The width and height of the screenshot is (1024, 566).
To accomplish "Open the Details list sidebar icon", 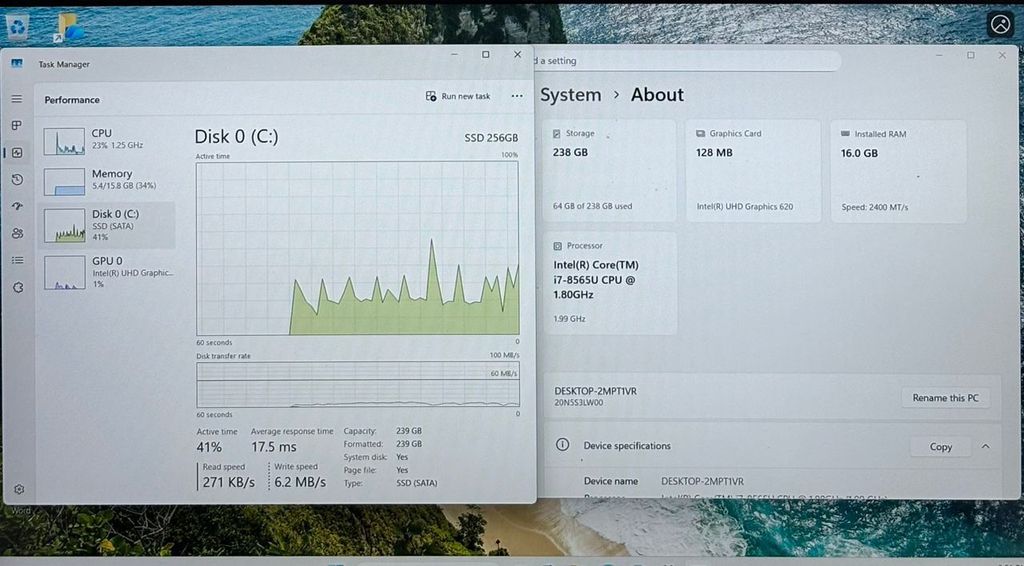I will coord(17,260).
